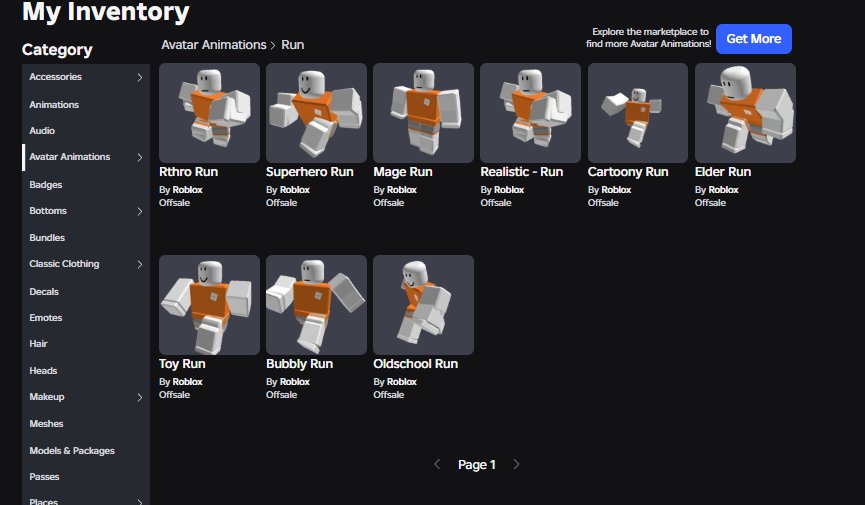Screen dimensions: 865x505
Task: Click the Superhero Run title link
Action: (309, 172)
